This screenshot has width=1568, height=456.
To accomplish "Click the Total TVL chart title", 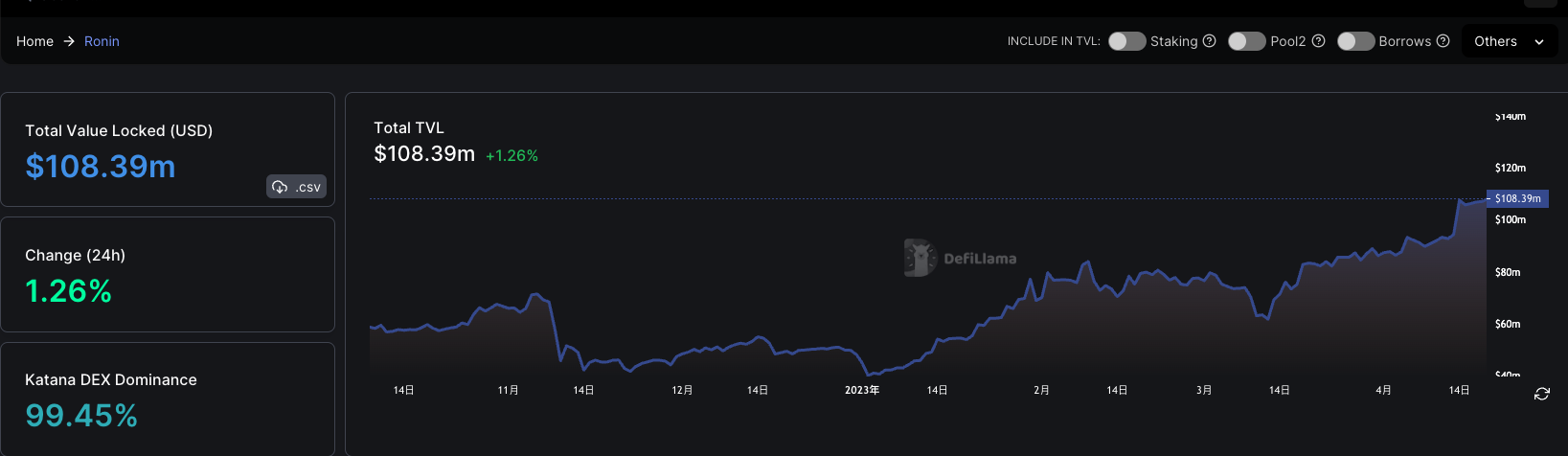I will [x=409, y=127].
